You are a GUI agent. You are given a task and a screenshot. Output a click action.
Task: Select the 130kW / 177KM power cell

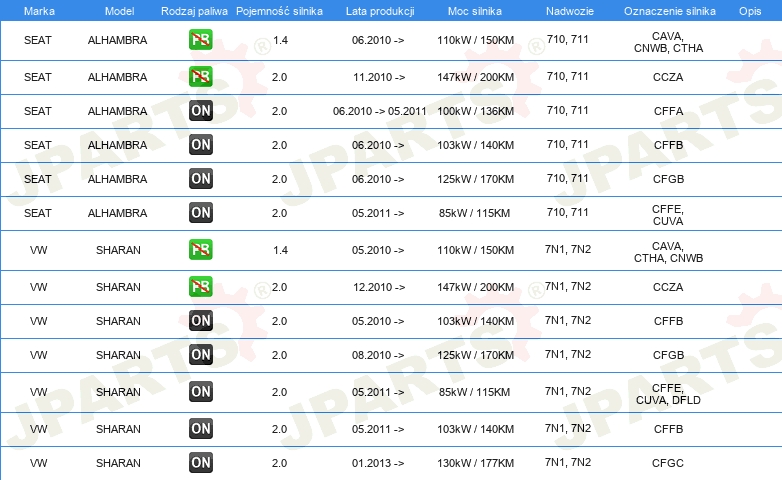click(x=475, y=463)
